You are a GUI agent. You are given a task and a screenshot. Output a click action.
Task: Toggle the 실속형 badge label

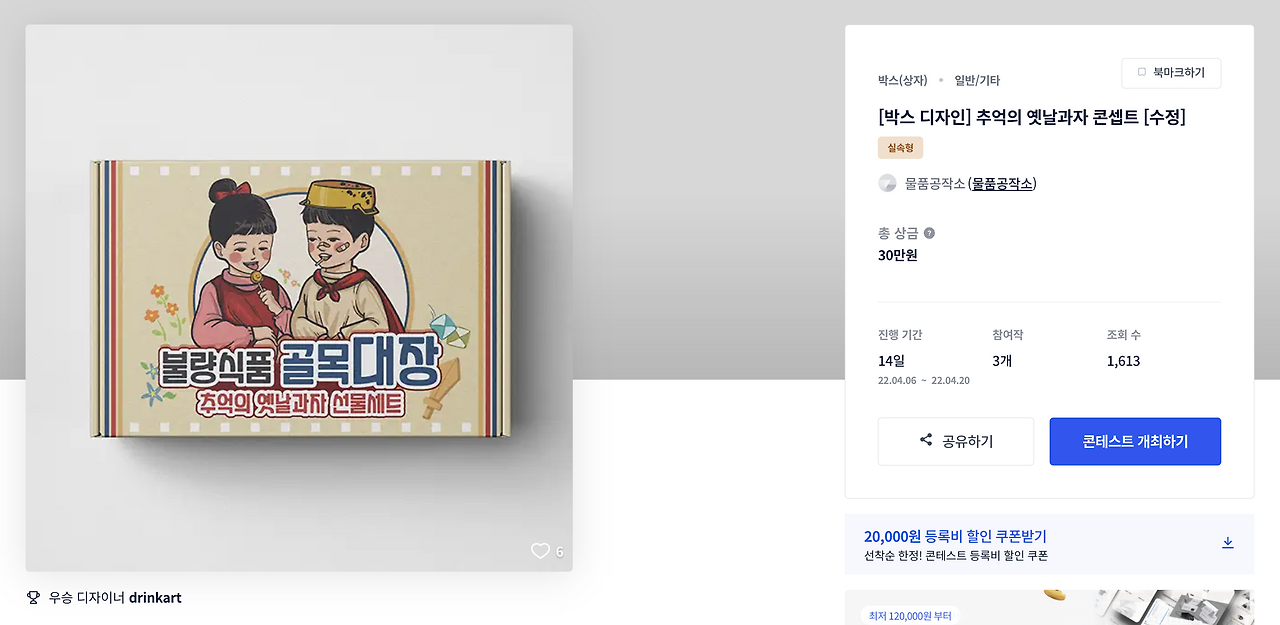tap(897, 147)
